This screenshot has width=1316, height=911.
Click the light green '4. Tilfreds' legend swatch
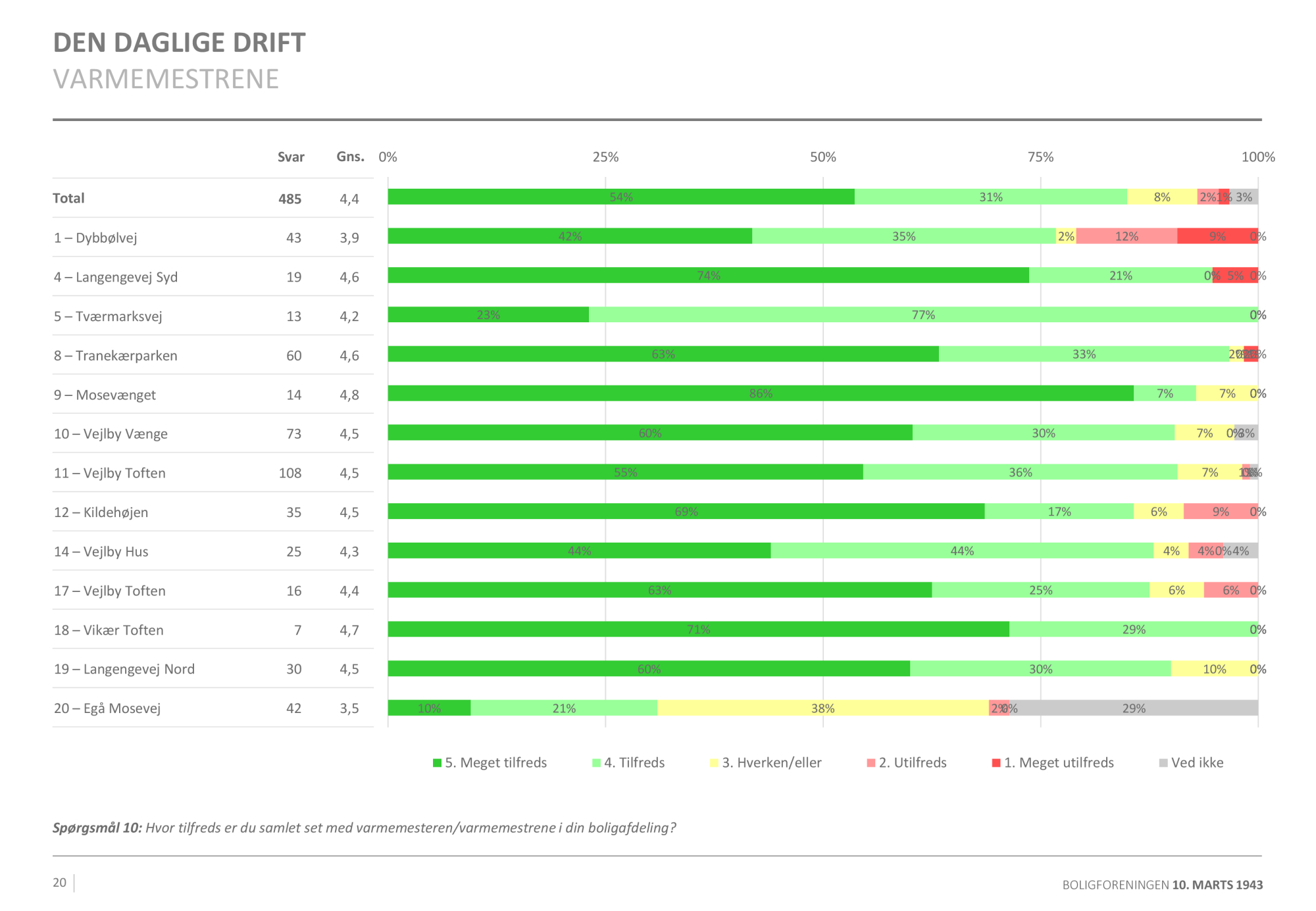pos(596,763)
